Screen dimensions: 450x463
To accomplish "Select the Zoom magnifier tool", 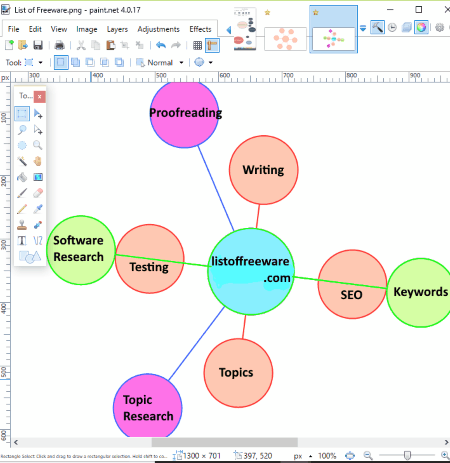I will pos(38,145).
